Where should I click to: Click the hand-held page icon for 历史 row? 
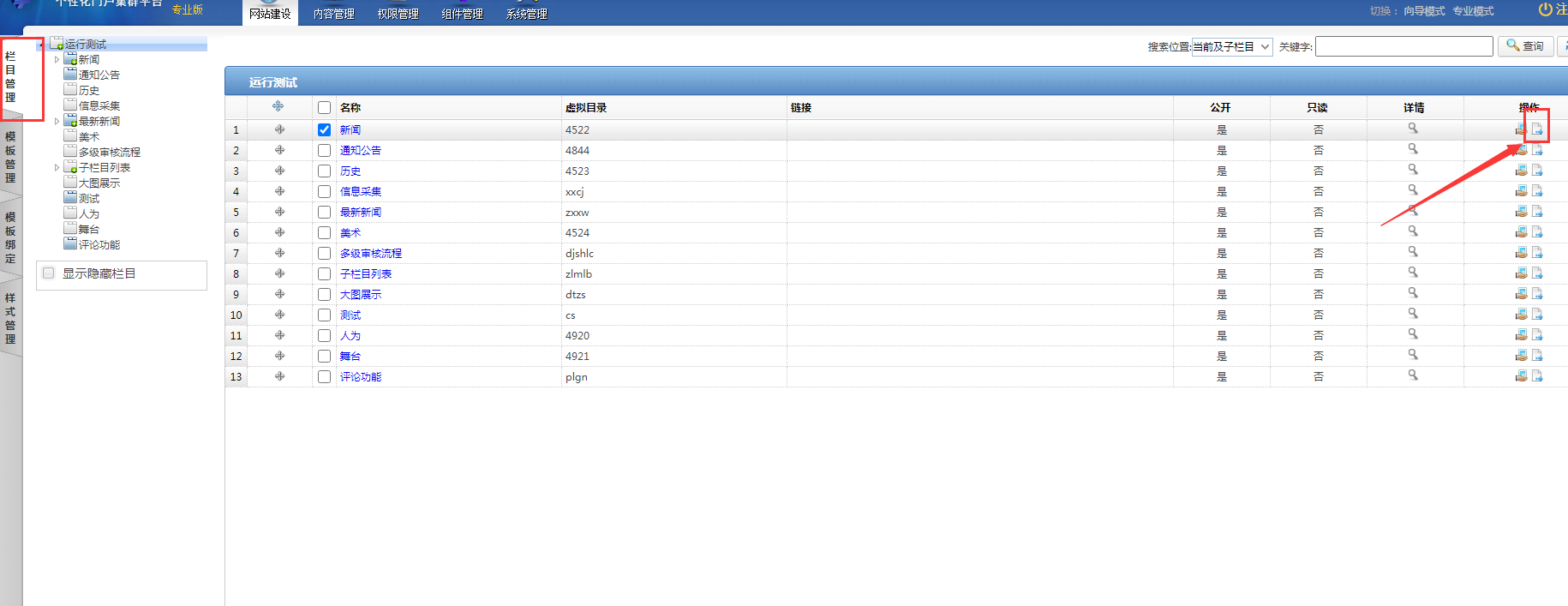pyautogui.click(x=1521, y=171)
